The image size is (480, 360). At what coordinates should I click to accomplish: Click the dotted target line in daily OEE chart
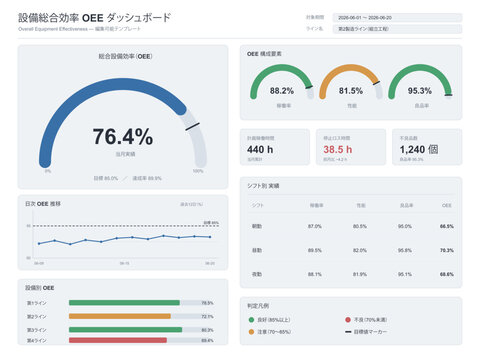click(x=126, y=226)
